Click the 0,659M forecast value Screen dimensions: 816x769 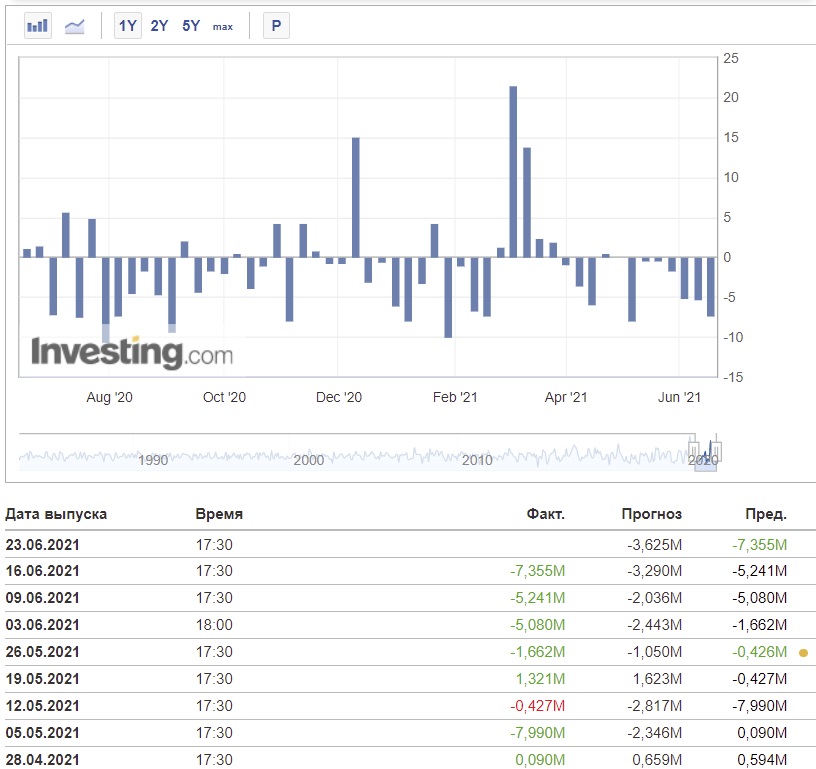tap(657, 760)
